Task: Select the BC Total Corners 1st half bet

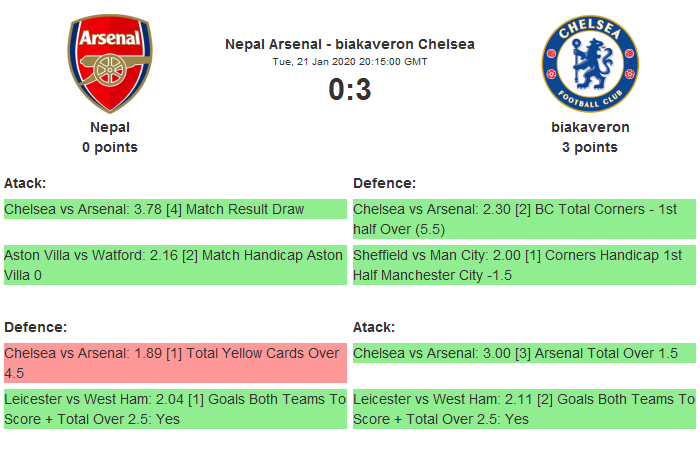Action: (x=524, y=219)
